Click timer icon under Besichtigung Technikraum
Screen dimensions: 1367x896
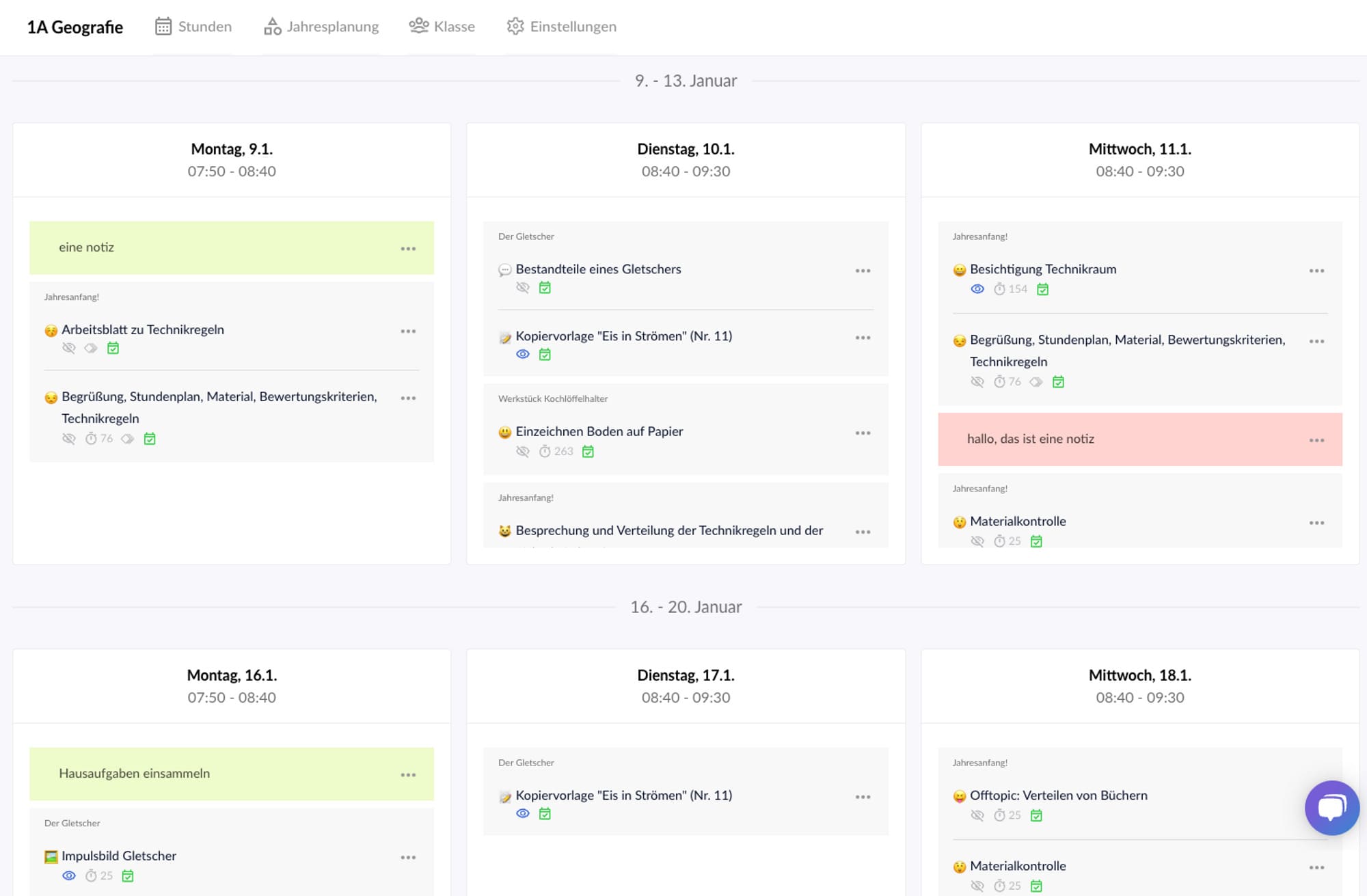pyautogui.click(x=999, y=289)
